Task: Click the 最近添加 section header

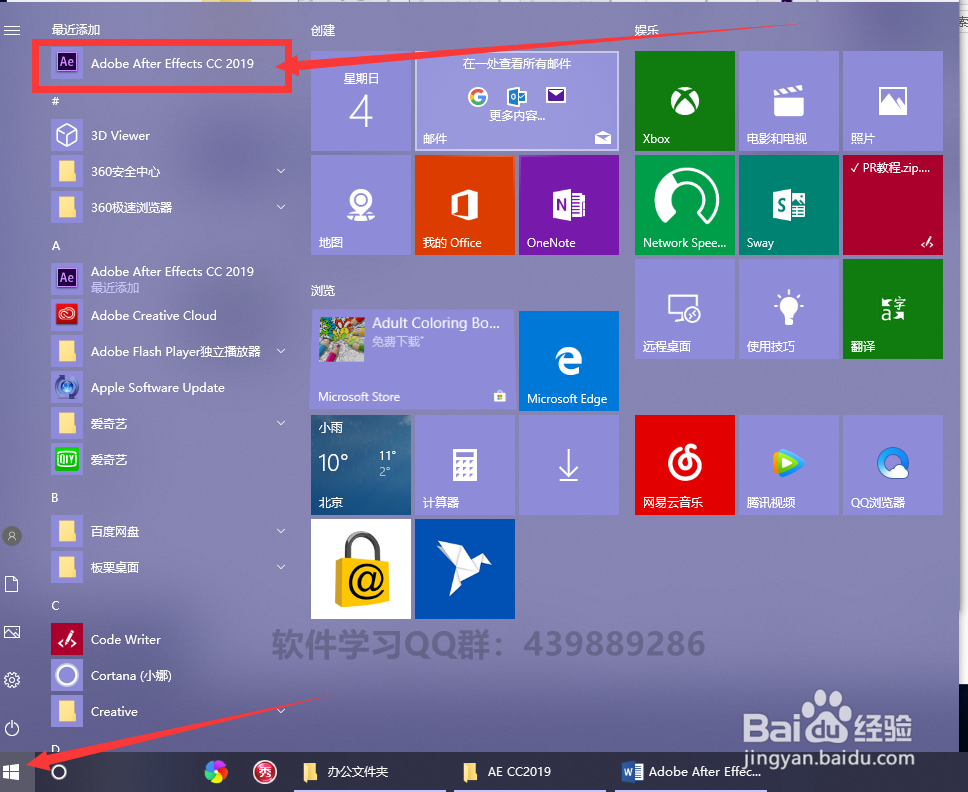Action: click(75, 30)
